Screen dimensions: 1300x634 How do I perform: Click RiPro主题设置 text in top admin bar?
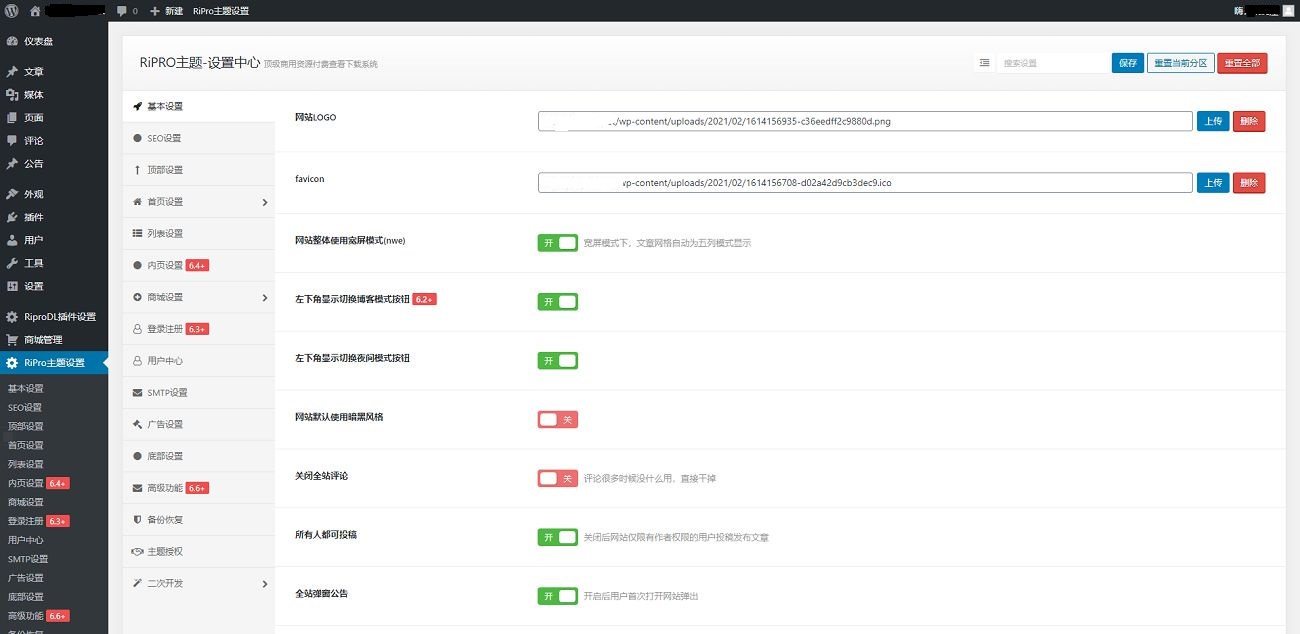(221, 11)
